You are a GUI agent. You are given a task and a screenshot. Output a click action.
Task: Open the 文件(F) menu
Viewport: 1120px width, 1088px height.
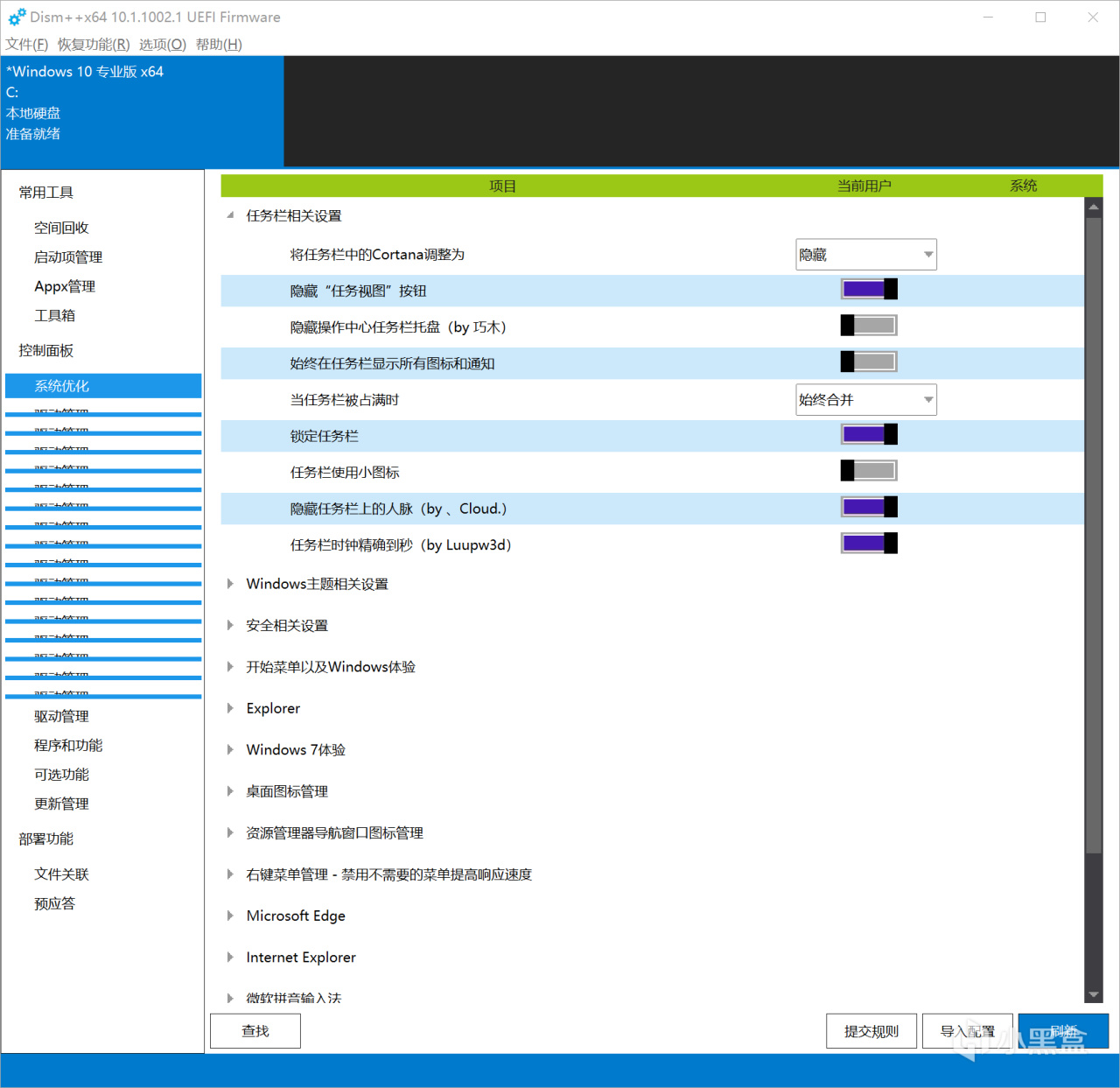[x=27, y=45]
